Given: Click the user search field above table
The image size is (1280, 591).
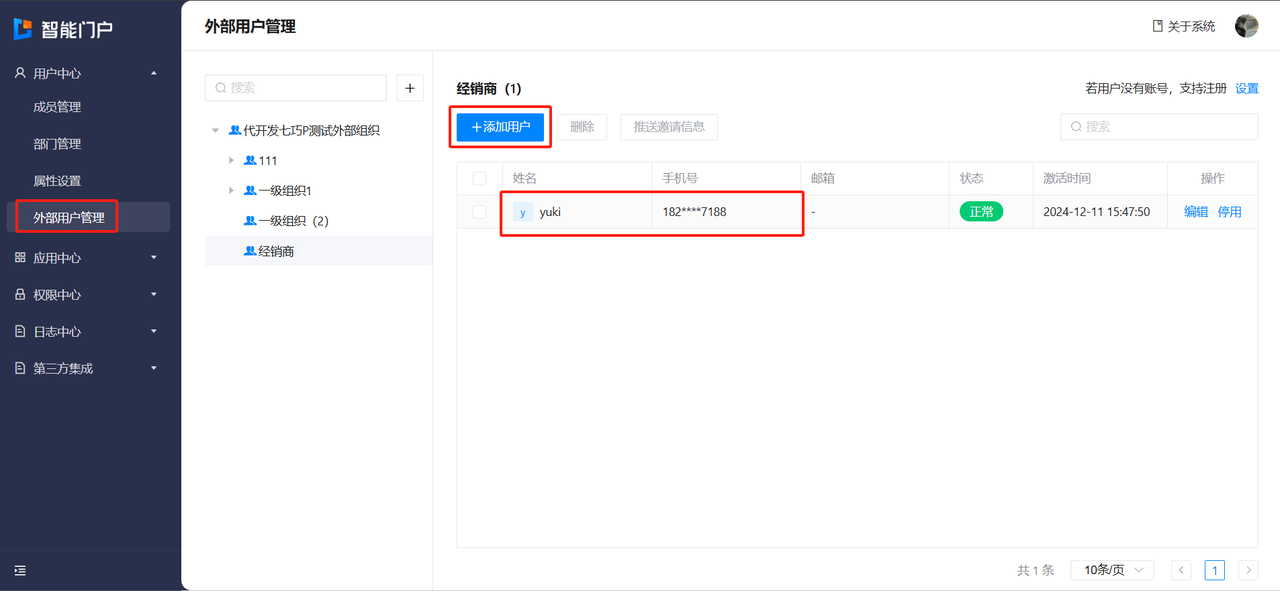Looking at the screenshot, I should click(x=1159, y=127).
